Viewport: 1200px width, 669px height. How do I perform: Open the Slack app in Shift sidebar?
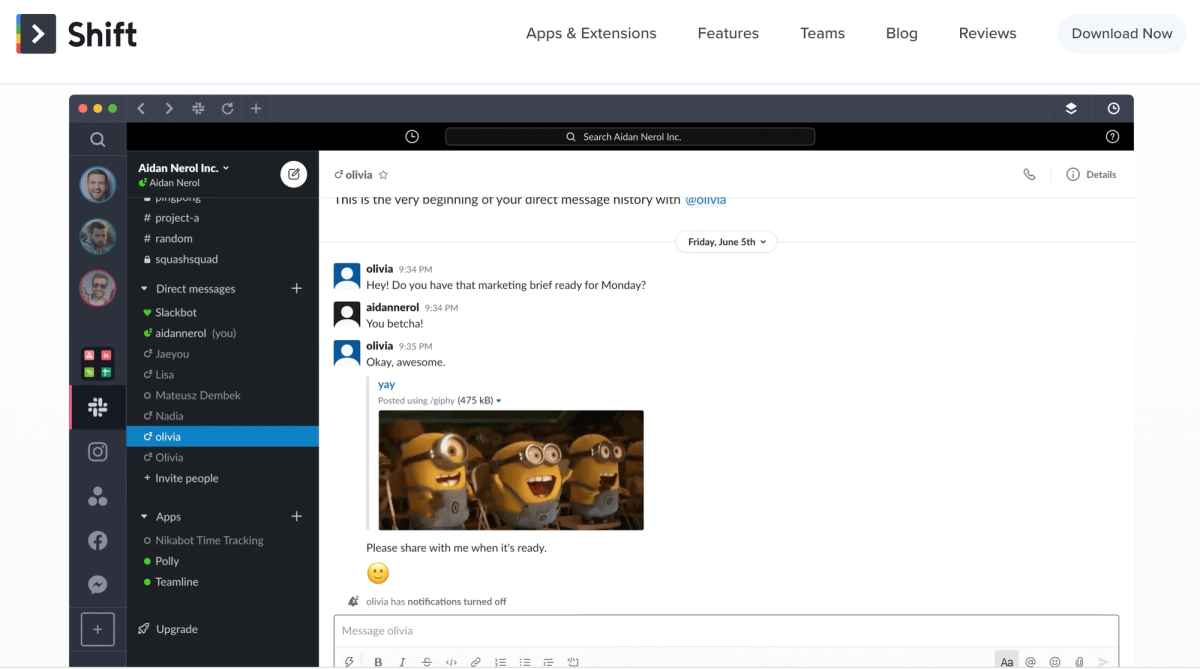tap(97, 407)
